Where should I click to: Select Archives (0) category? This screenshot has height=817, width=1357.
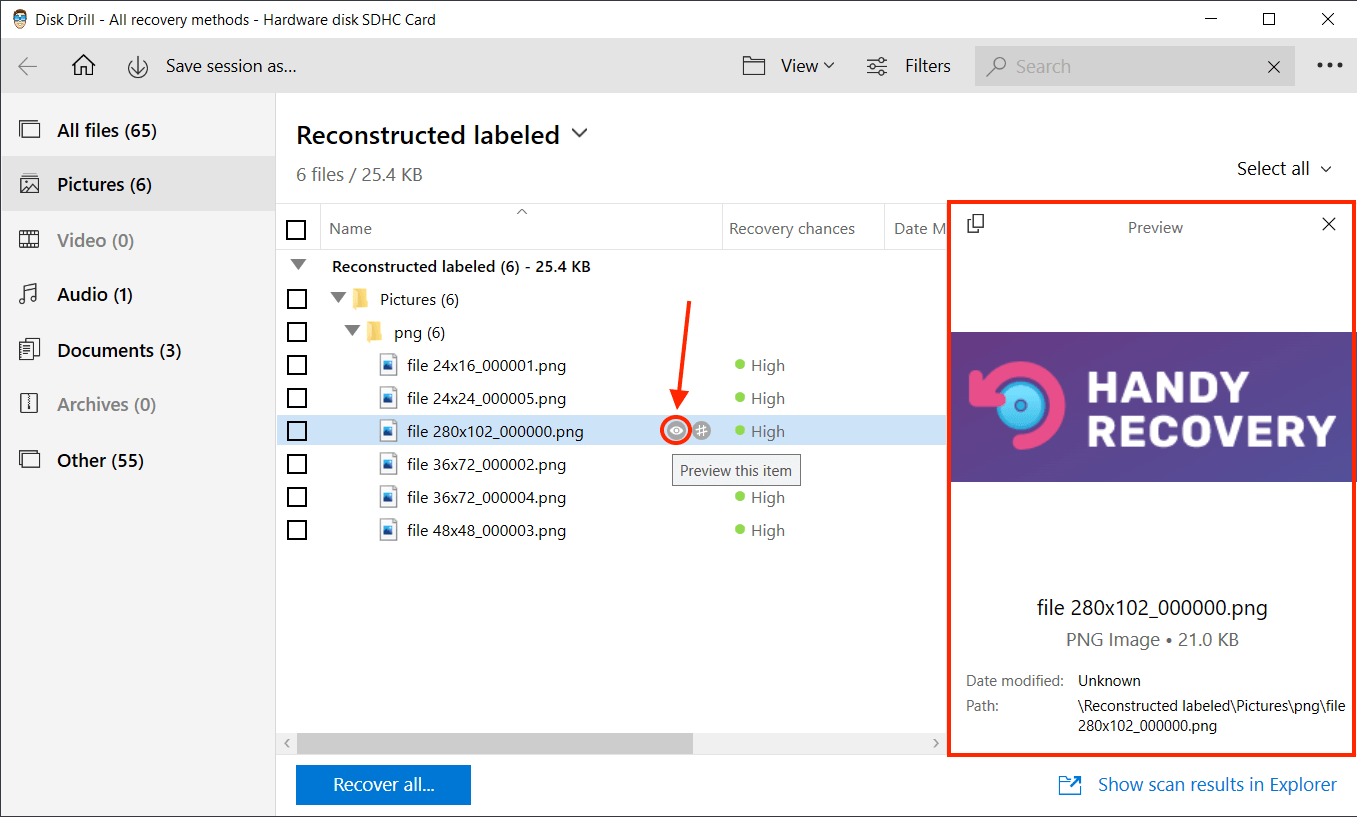click(138, 404)
